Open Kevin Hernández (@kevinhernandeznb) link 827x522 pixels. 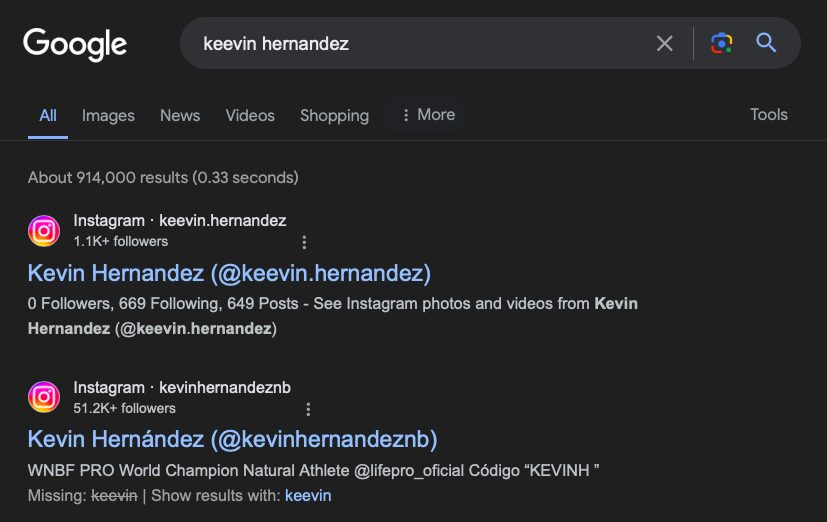click(232, 439)
